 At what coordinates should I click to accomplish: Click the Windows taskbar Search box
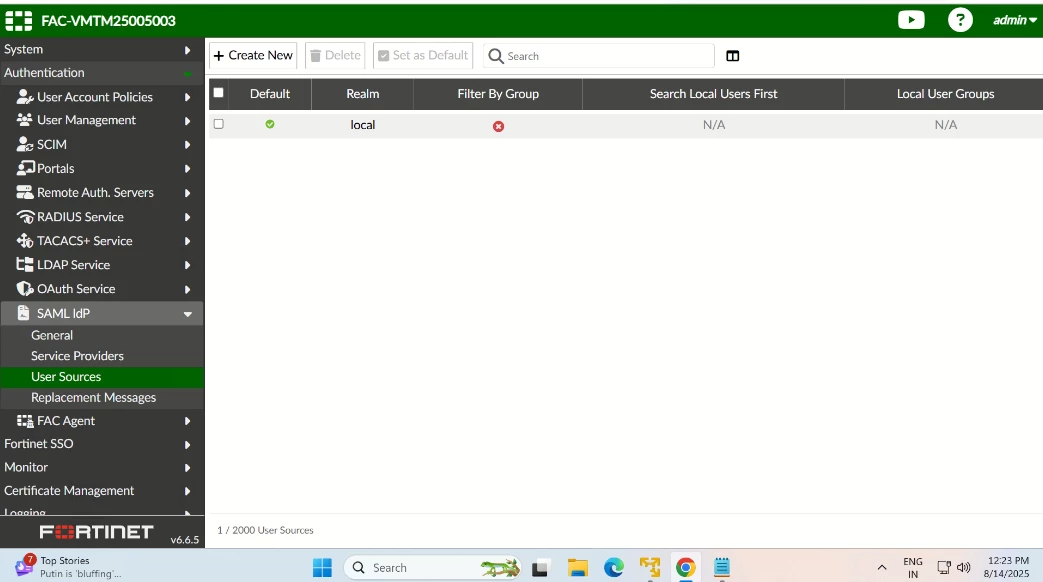click(x=432, y=567)
